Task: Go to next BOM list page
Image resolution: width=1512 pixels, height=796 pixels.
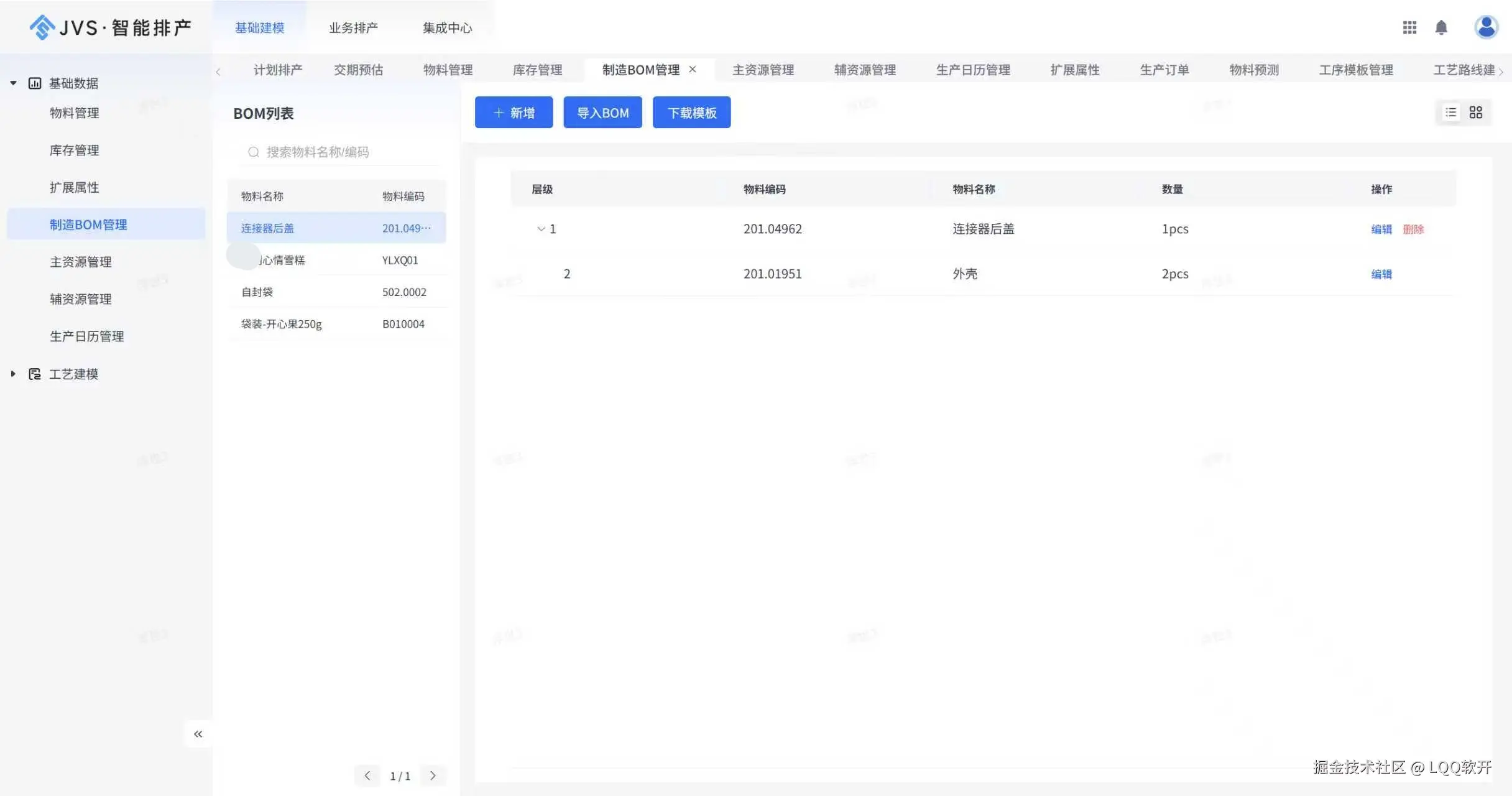Action: [433, 775]
